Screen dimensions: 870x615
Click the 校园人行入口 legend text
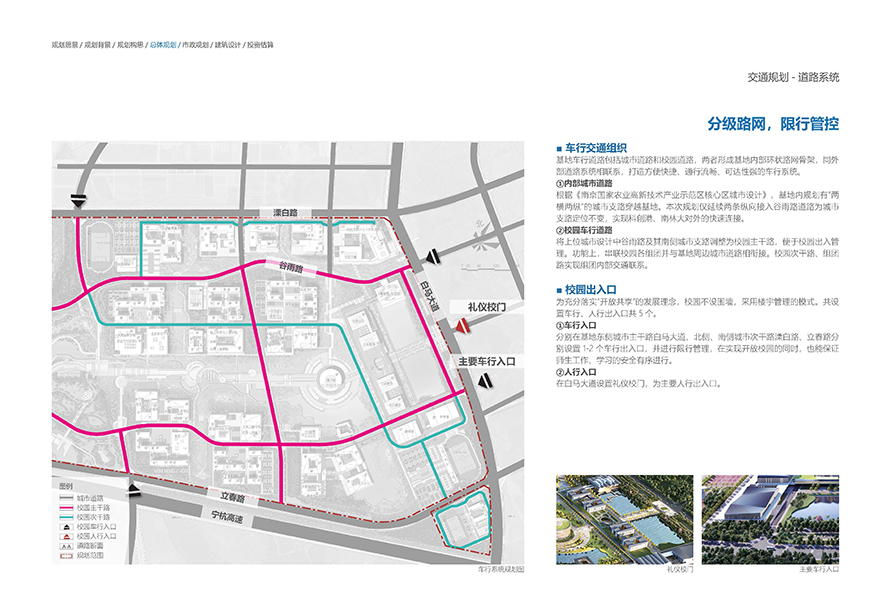97,536
